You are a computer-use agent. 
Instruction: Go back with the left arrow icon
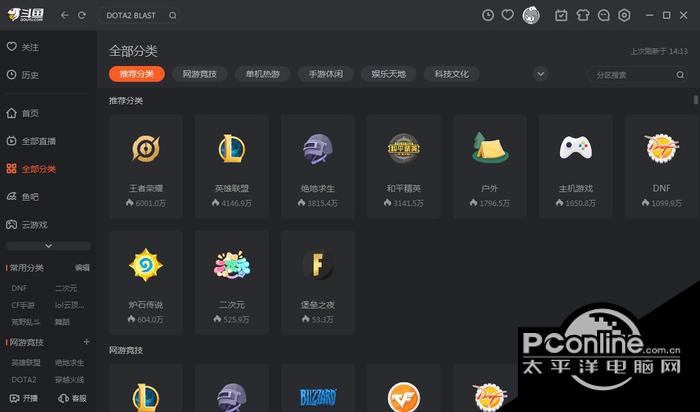[x=65, y=15]
